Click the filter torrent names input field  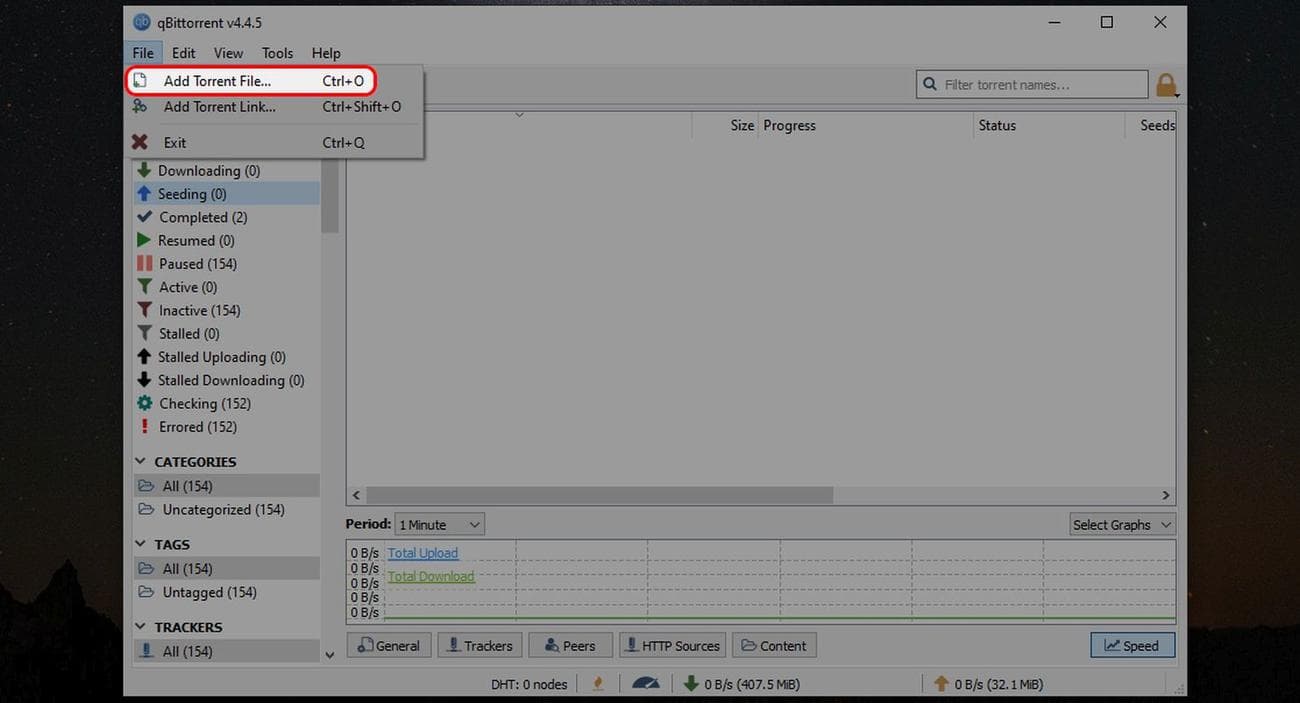tap(1031, 84)
